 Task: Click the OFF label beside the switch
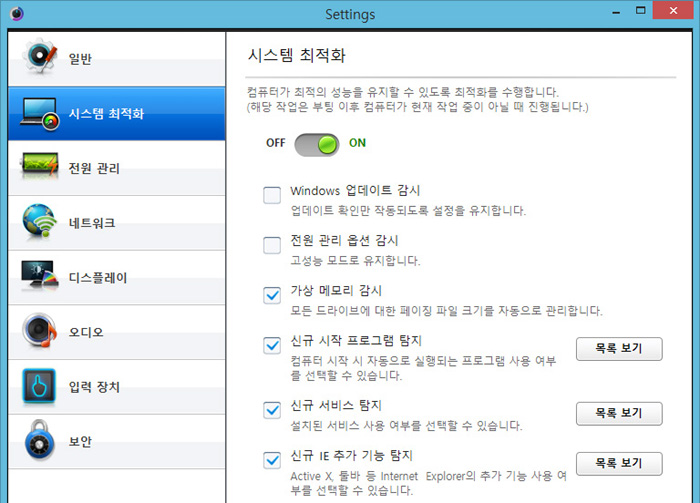[x=275, y=143]
